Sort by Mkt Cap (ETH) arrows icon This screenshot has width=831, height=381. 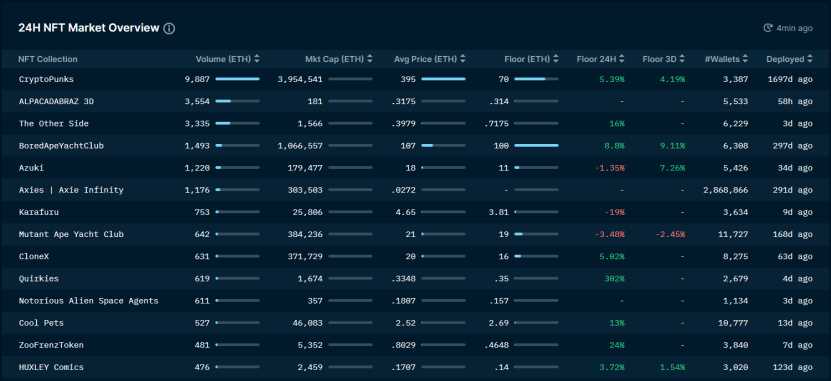pos(370,59)
